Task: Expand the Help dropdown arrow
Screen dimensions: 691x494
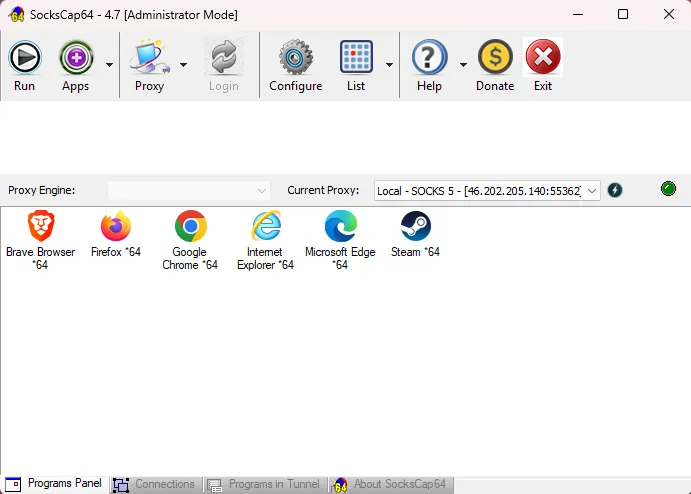Action: pos(463,65)
